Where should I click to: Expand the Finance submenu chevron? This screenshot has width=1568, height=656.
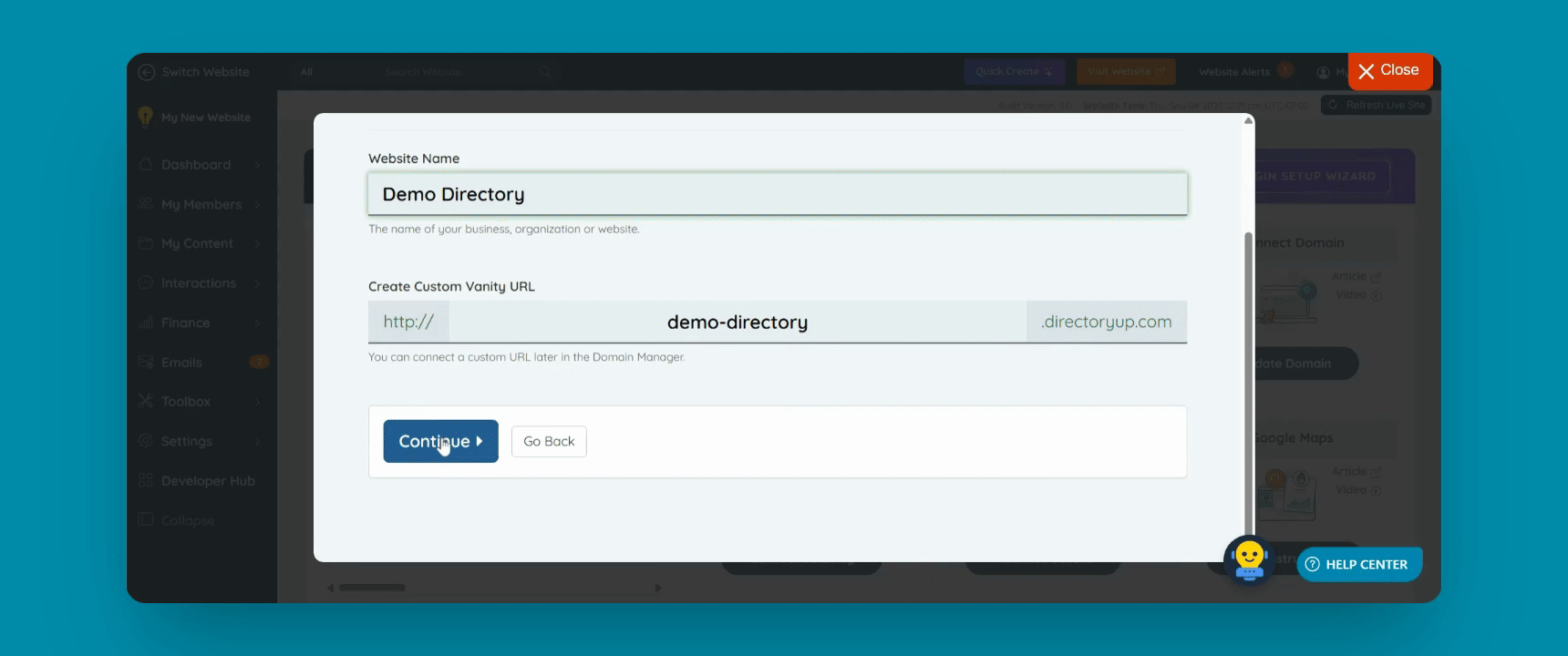258,323
